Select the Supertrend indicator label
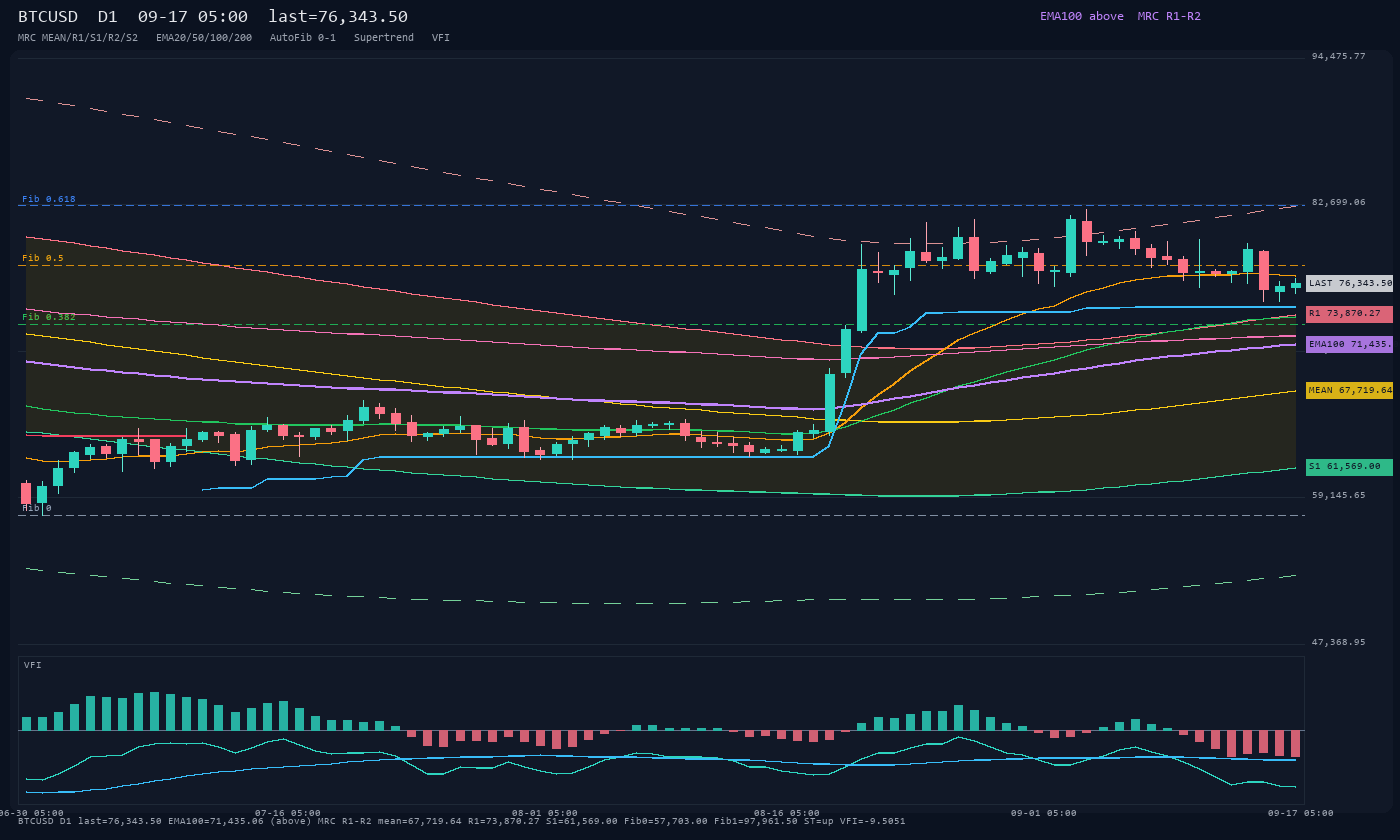 pos(384,38)
